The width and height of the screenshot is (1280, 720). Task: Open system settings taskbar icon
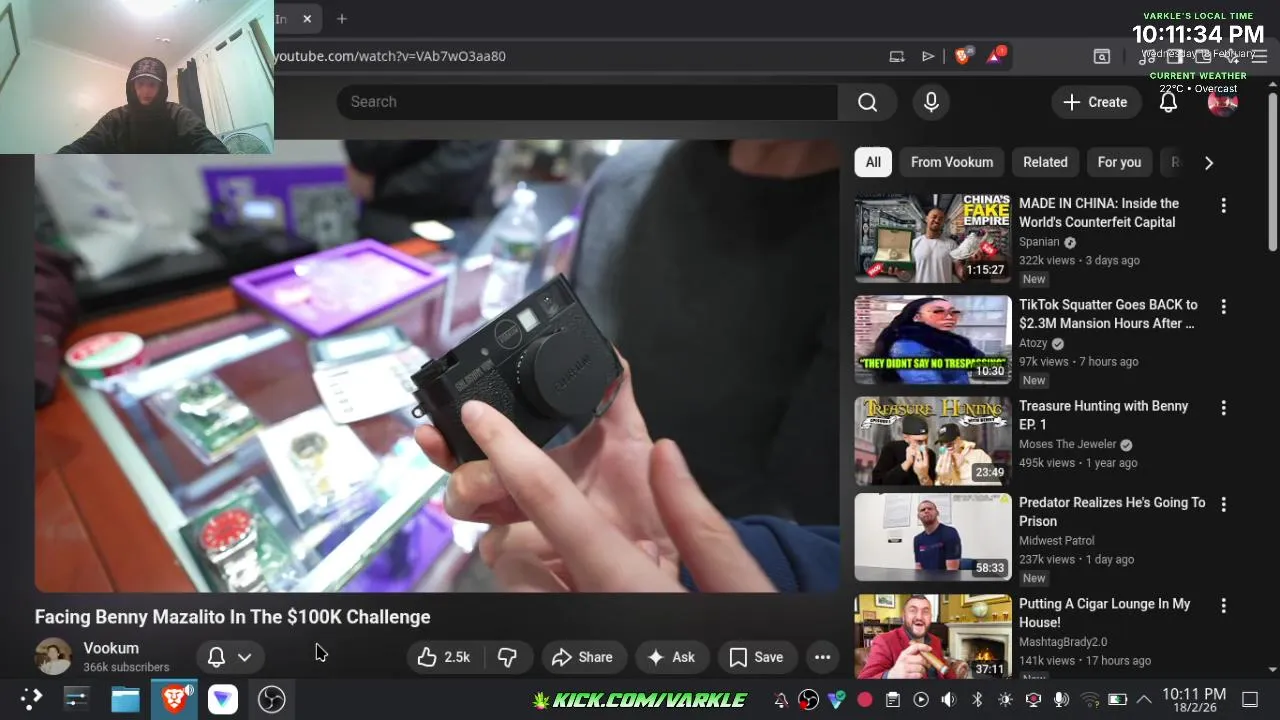tap(77, 699)
